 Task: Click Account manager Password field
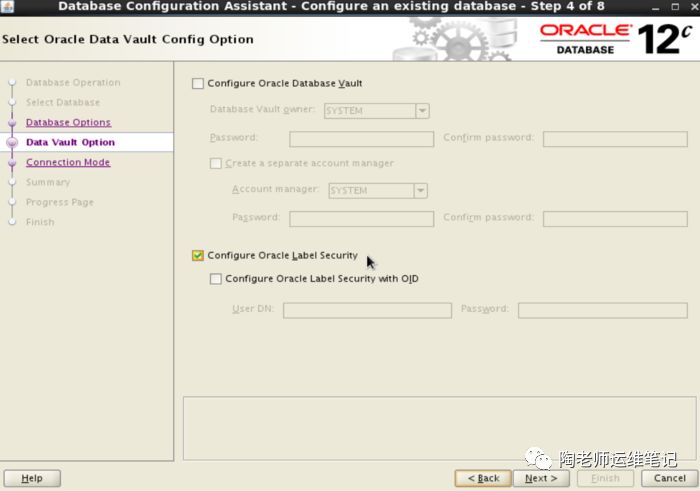pyautogui.click(x=362, y=219)
